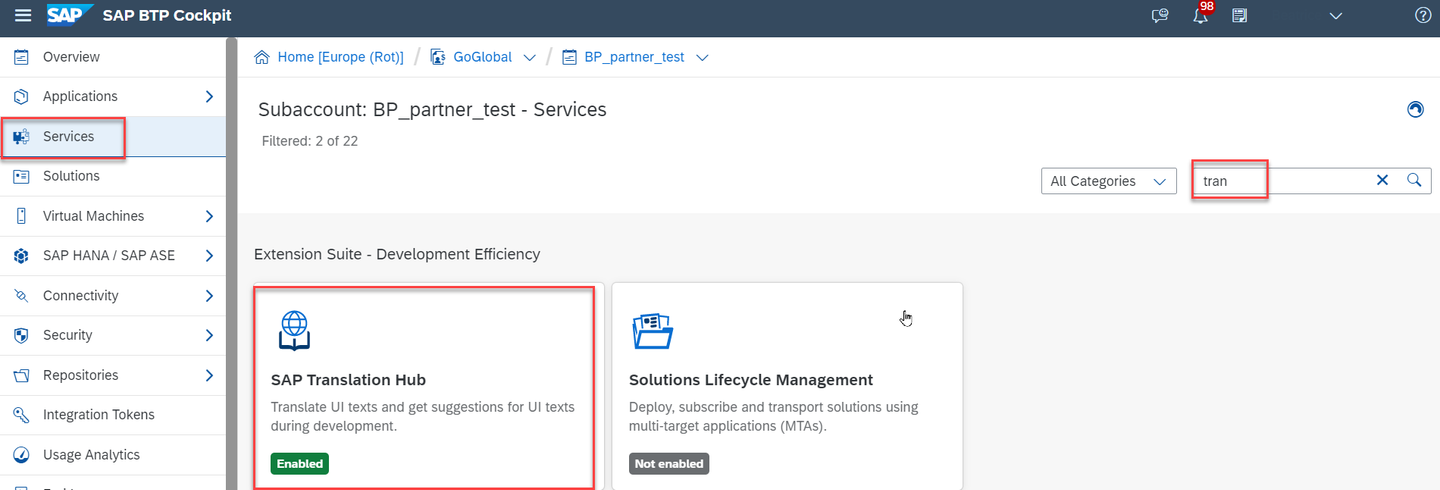Open the Solutions Lifecycle Management tile title

[751, 380]
